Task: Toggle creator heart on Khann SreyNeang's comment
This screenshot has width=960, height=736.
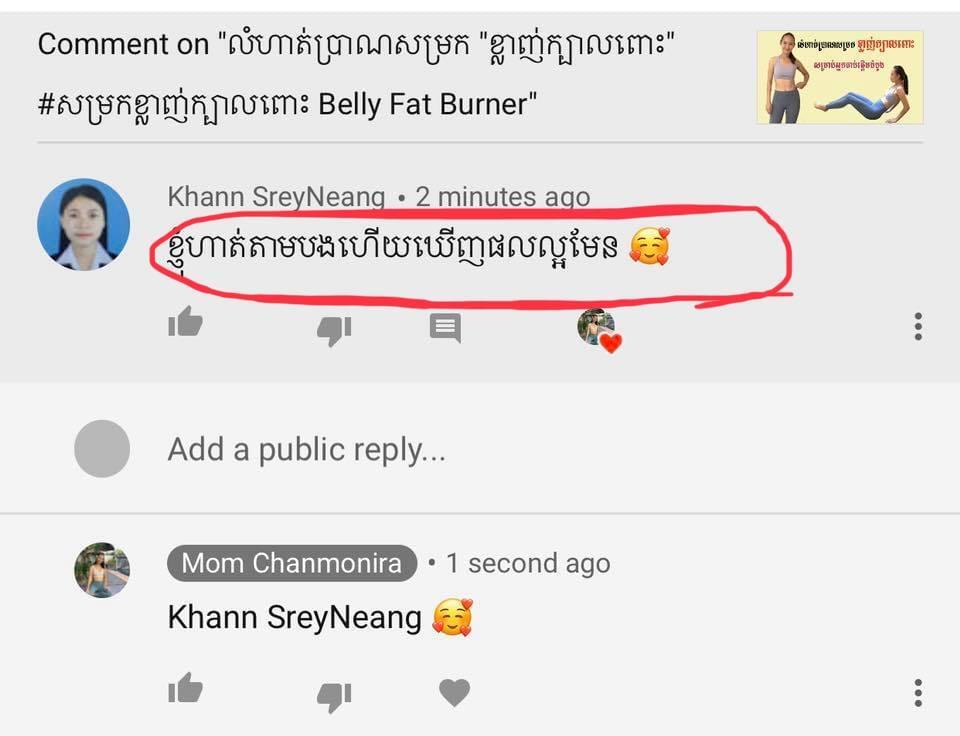Action: pos(599,331)
